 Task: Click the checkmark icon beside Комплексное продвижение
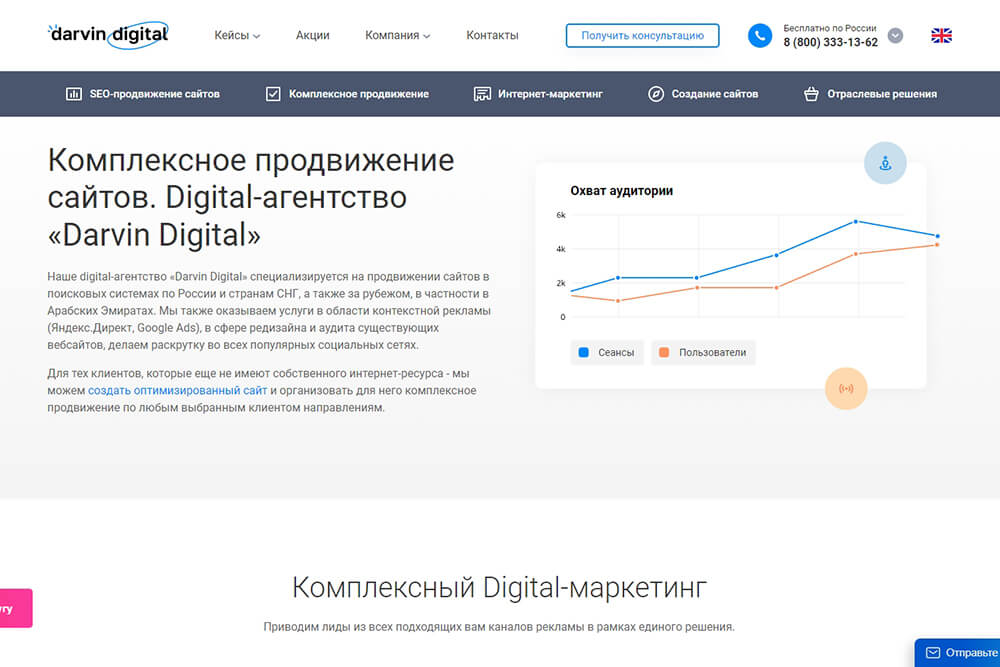[273, 94]
